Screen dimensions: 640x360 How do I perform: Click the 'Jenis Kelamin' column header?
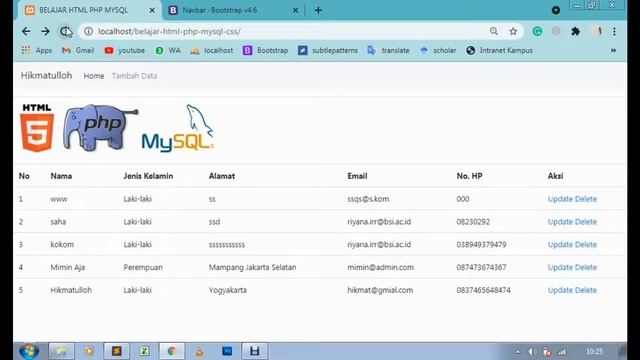point(148,176)
